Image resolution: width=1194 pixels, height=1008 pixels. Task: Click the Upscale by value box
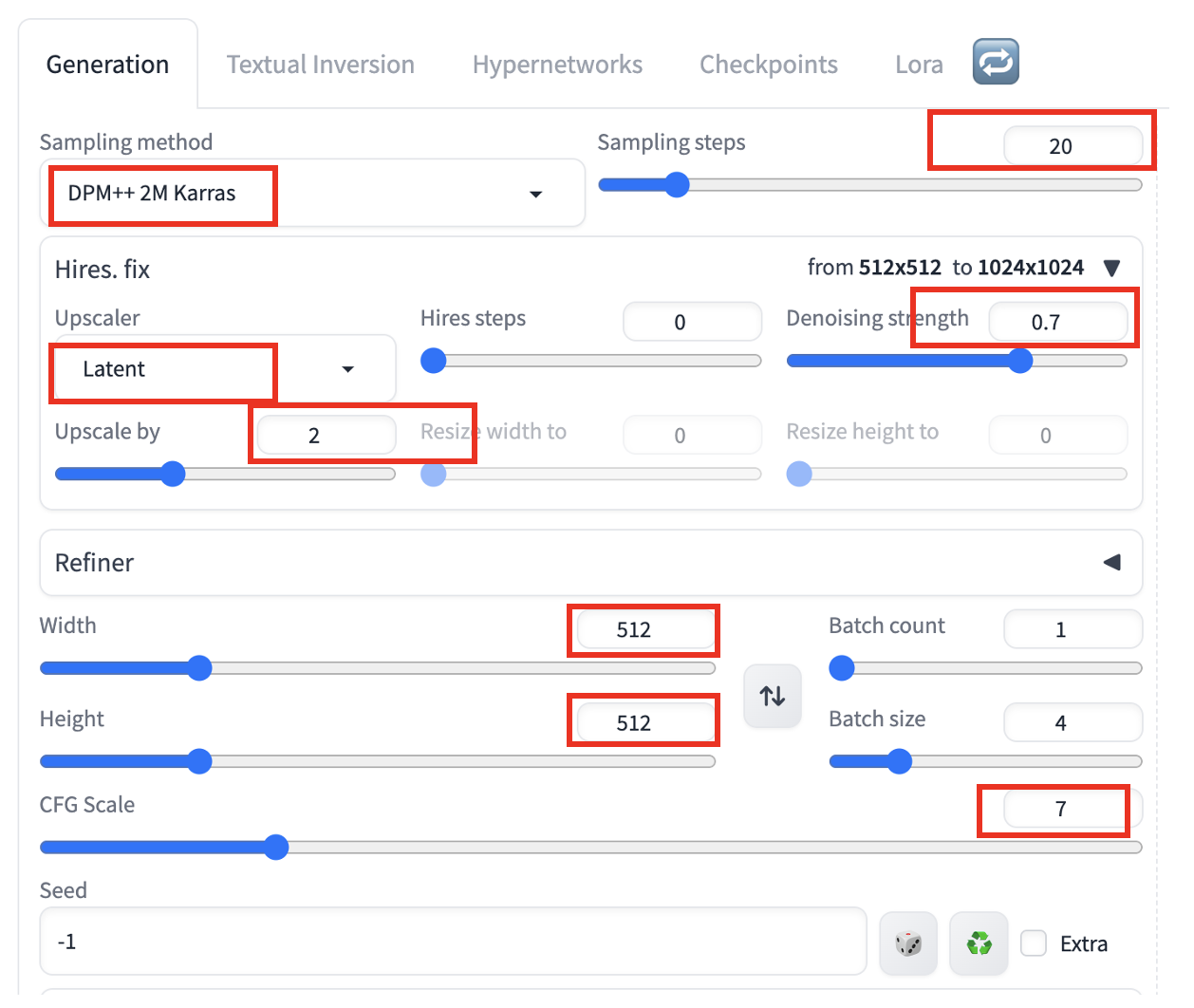[x=325, y=434]
